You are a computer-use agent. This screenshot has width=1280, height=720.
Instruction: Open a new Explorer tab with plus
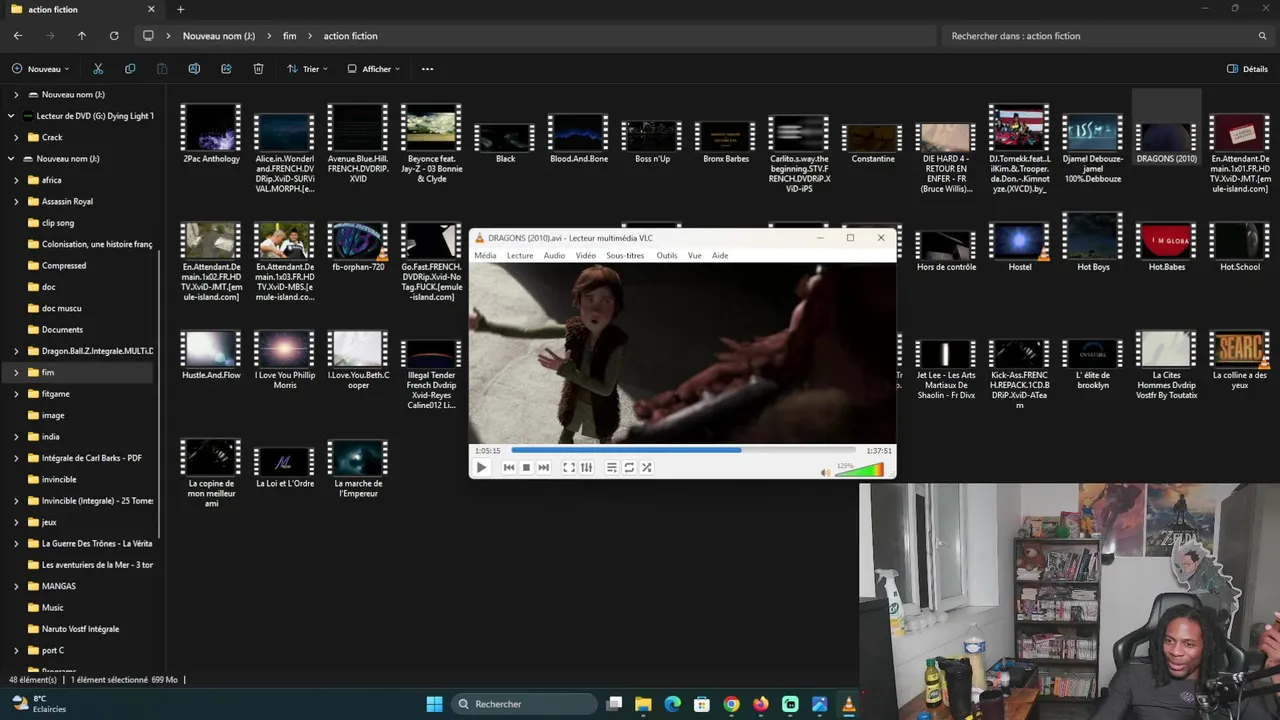[x=180, y=10]
